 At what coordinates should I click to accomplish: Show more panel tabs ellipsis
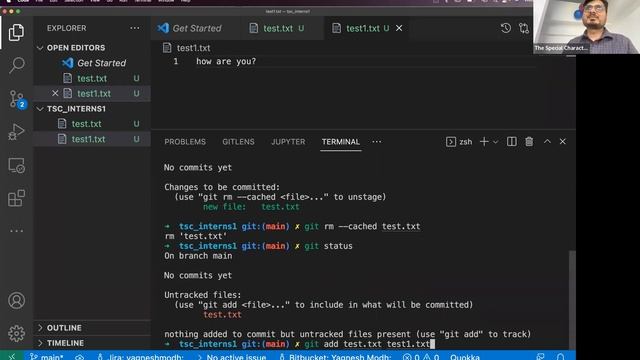click(377, 142)
